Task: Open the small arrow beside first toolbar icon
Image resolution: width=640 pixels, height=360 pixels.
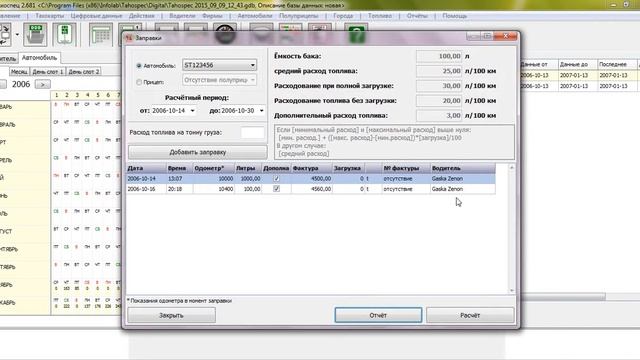Action: click(x=17, y=34)
